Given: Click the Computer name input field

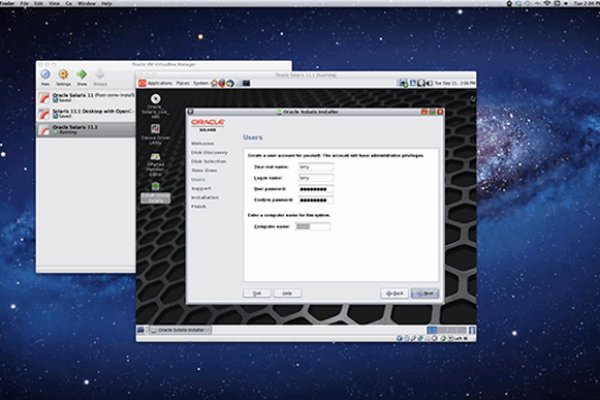Looking at the screenshot, I should pyautogui.click(x=316, y=228).
